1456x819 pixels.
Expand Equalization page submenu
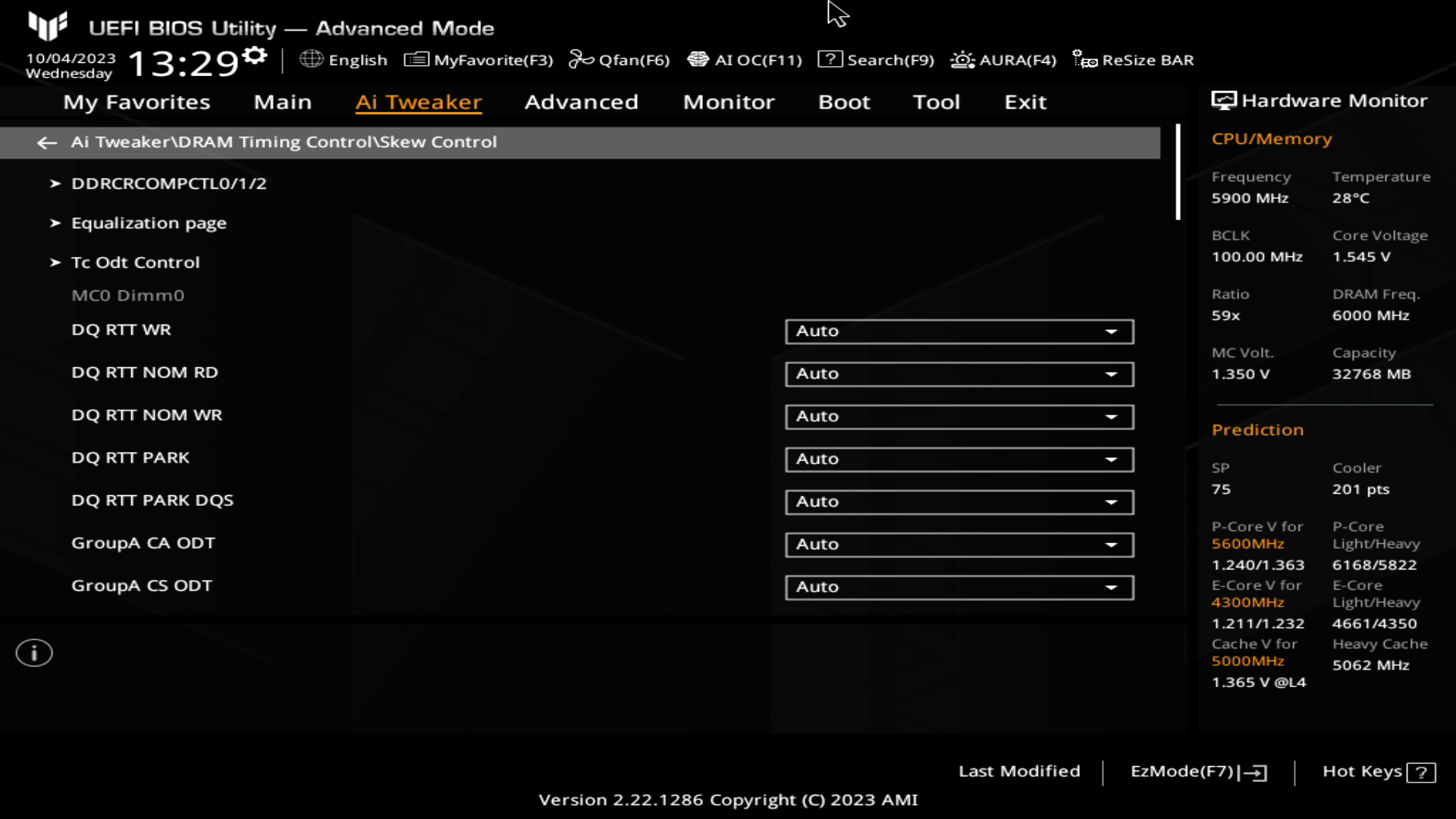pos(148,222)
